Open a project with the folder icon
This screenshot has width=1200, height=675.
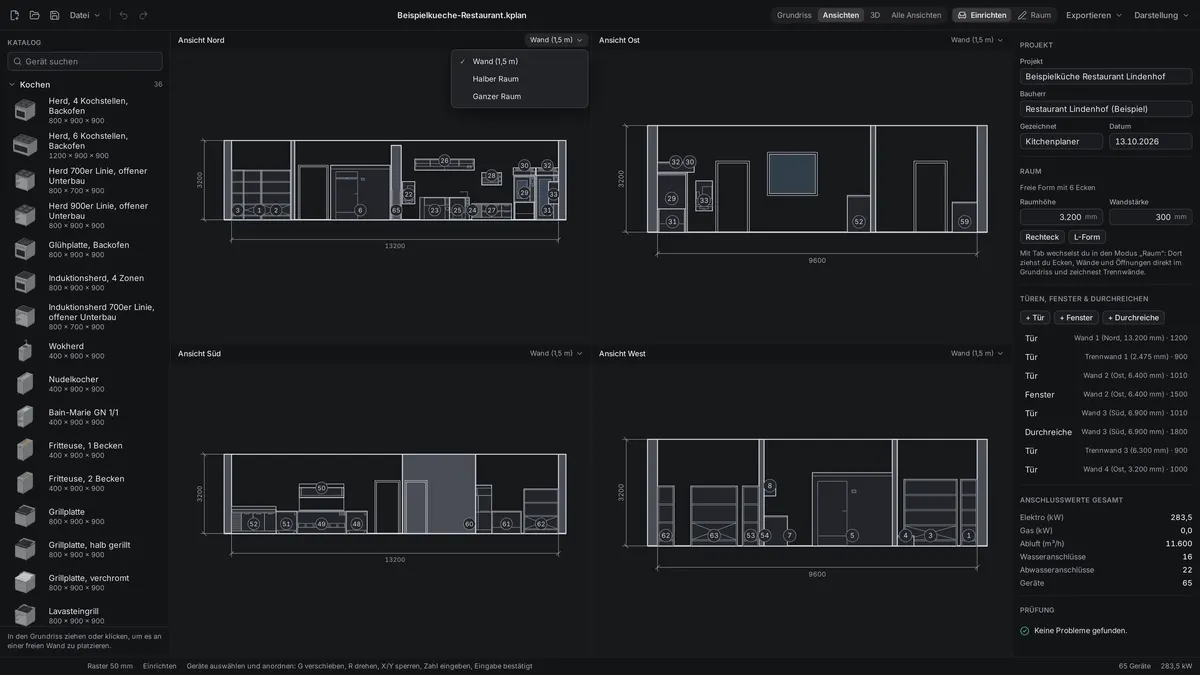click(x=34, y=15)
